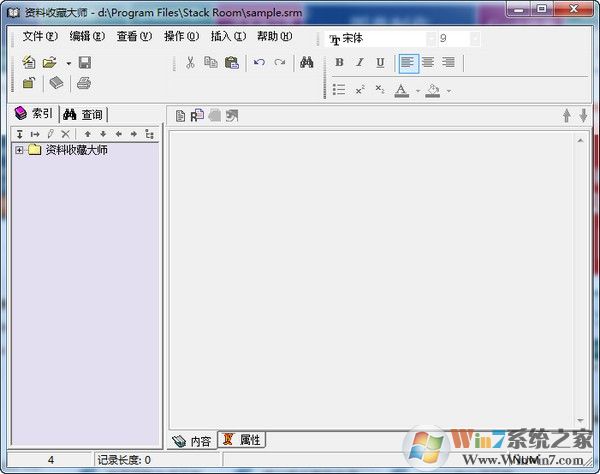
Task: Switch to the 属性 tab at bottom
Action: pos(242,440)
